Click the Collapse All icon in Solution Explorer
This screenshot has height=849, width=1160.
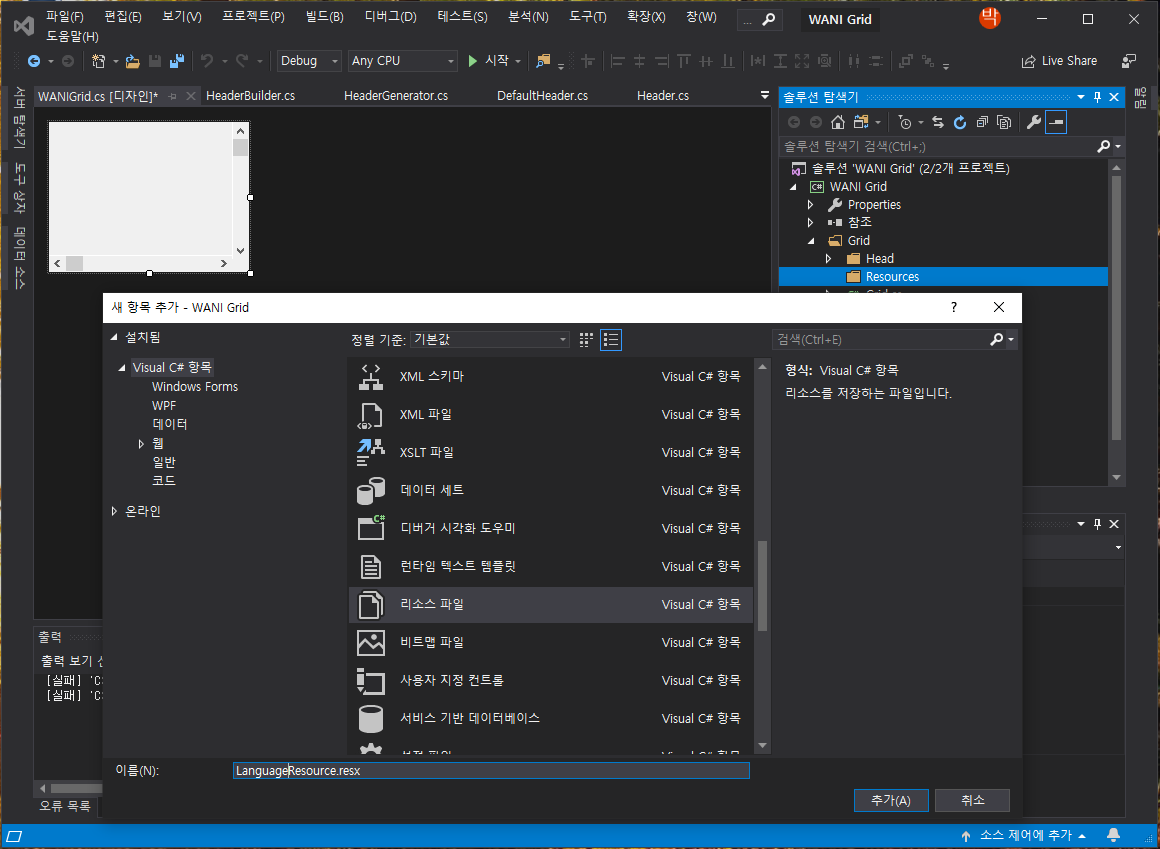coord(982,122)
